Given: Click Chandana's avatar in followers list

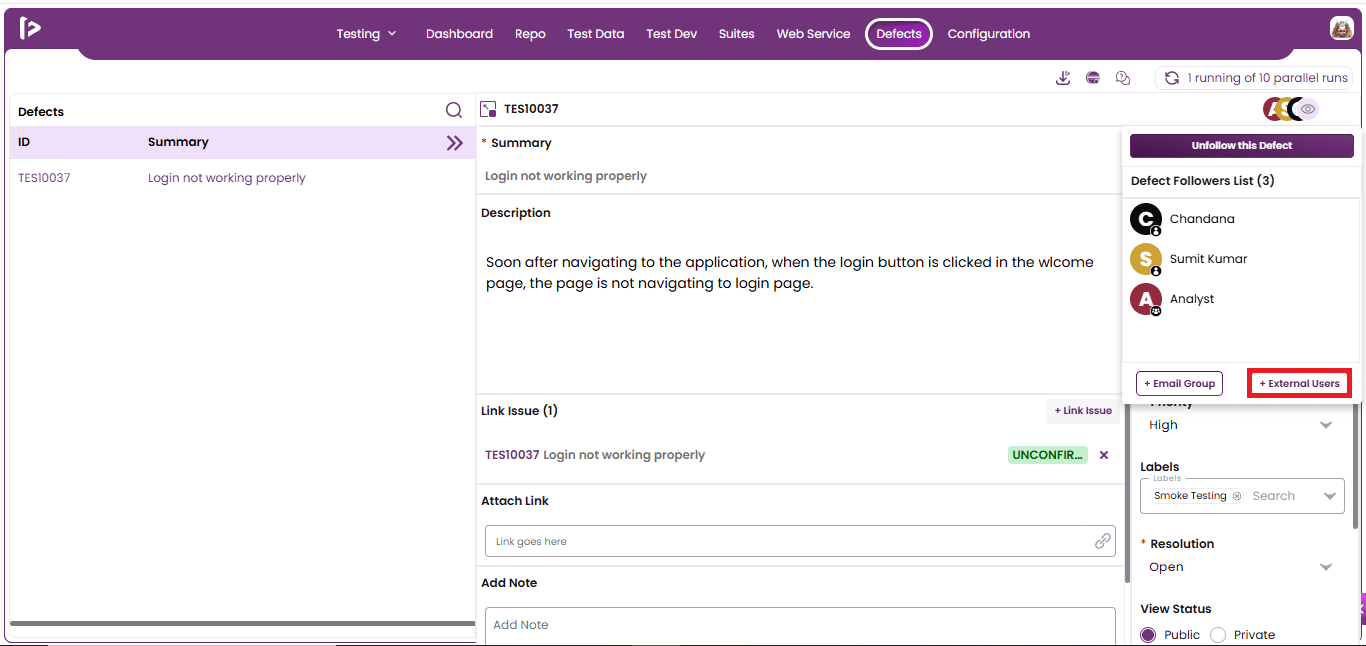Looking at the screenshot, I should pyautogui.click(x=1146, y=219).
